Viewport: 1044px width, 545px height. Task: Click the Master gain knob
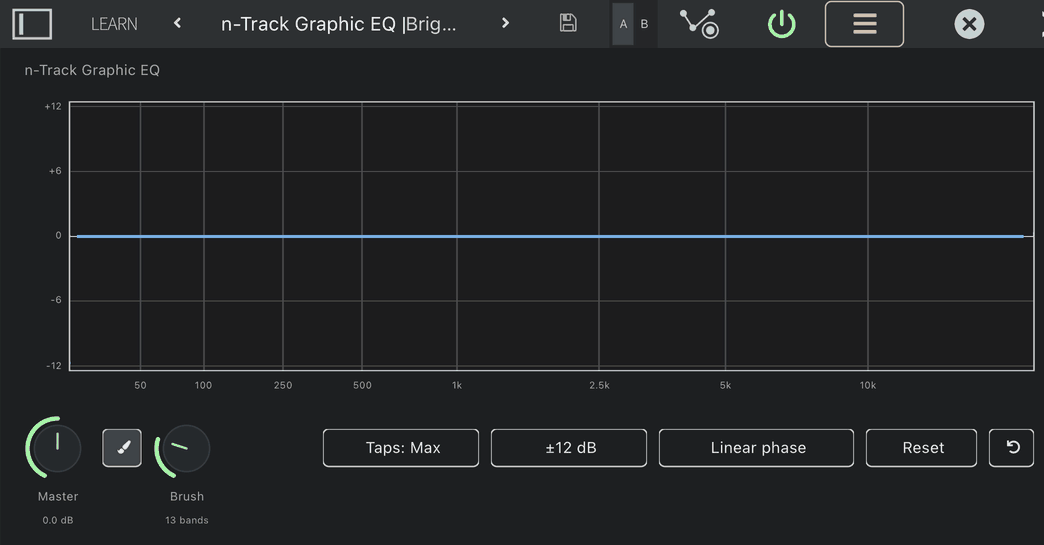57,448
